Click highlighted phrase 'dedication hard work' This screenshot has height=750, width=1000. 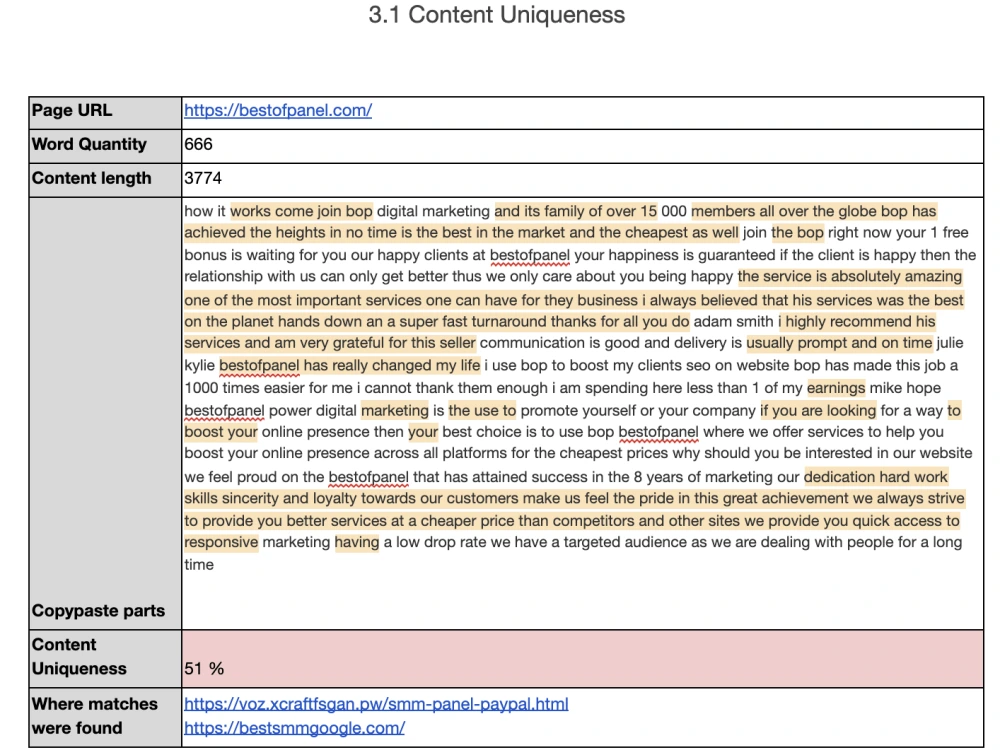coord(876,477)
